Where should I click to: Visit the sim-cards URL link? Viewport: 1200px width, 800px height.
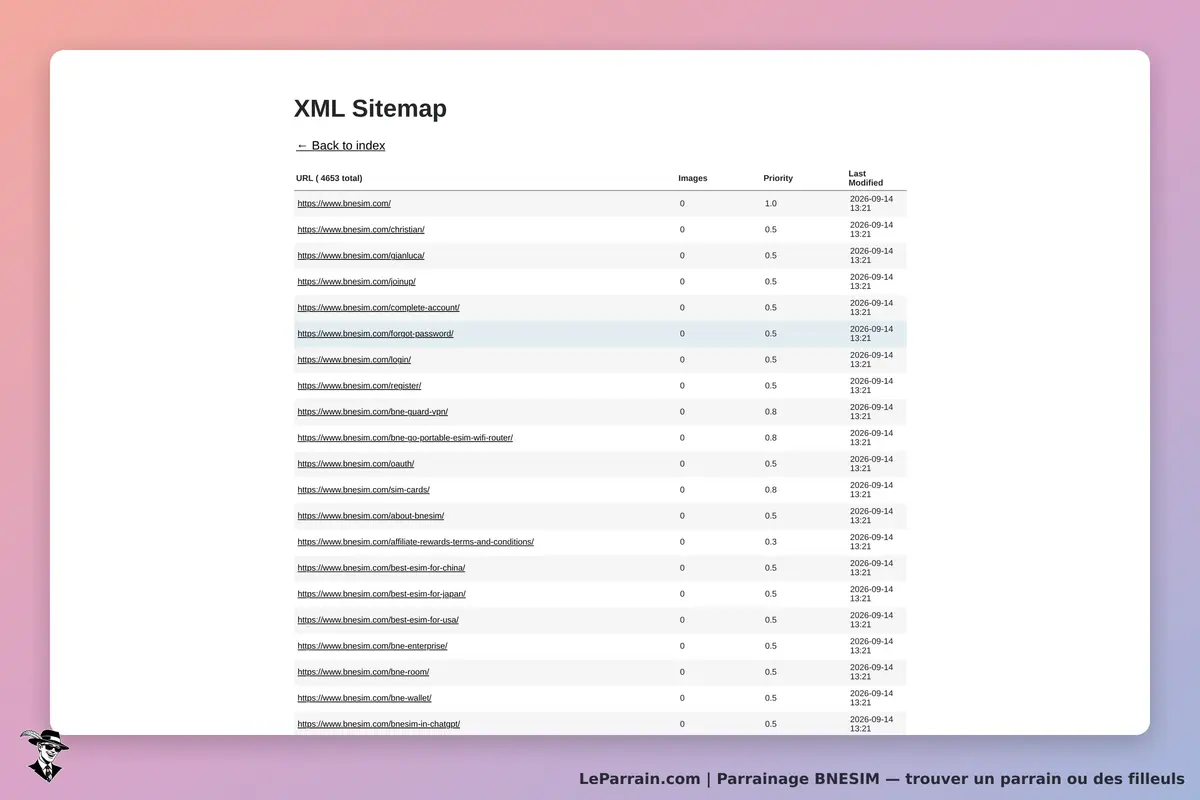pos(363,490)
